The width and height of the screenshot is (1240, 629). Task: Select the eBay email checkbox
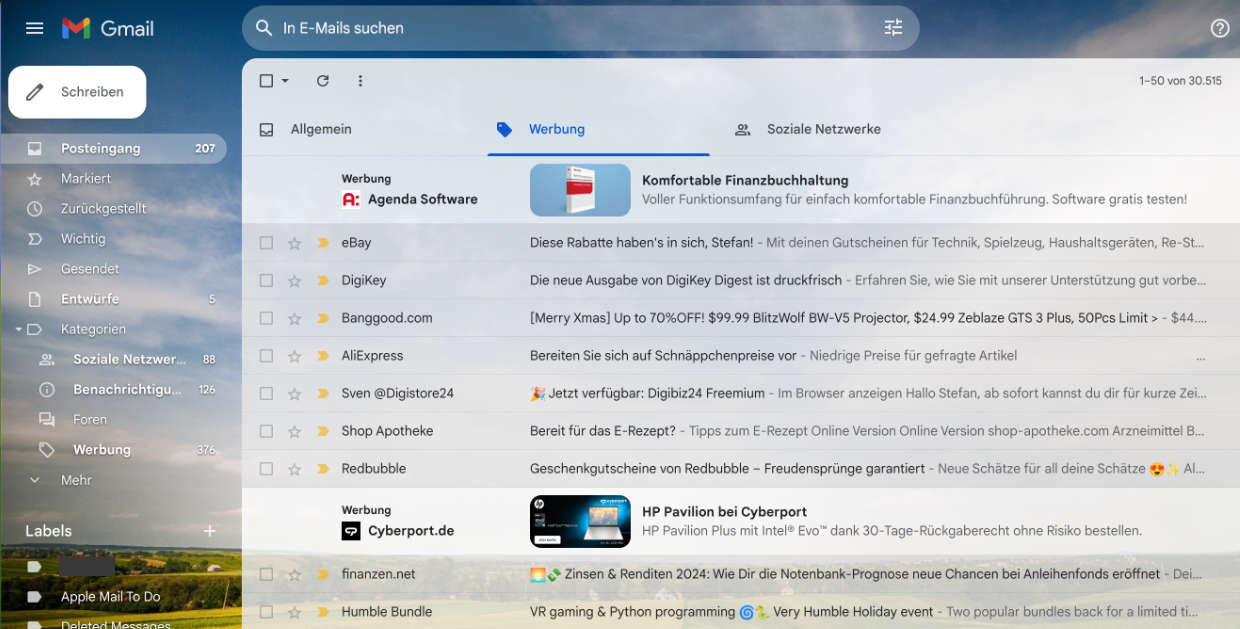point(266,243)
